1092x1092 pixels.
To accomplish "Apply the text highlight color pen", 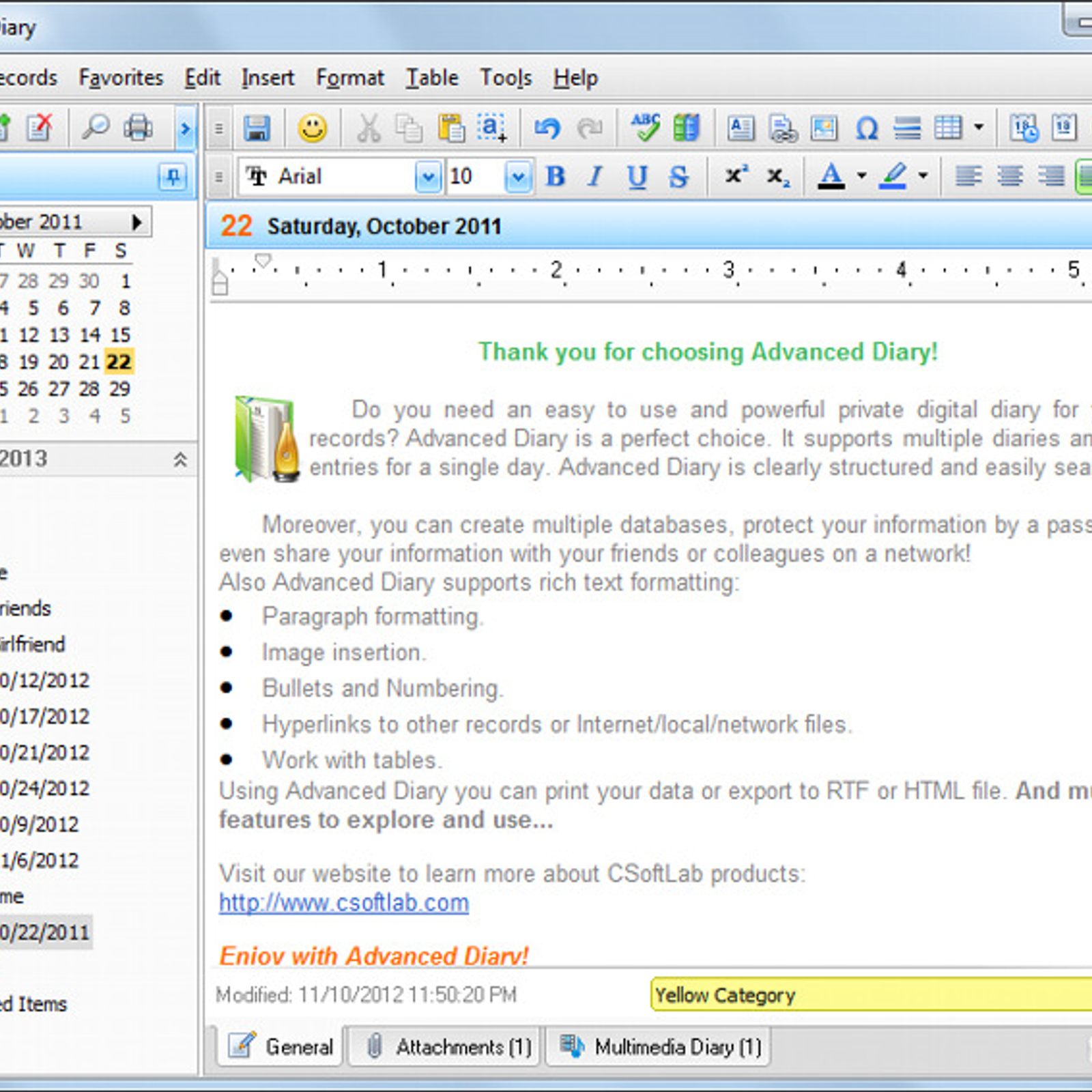I will tap(893, 176).
